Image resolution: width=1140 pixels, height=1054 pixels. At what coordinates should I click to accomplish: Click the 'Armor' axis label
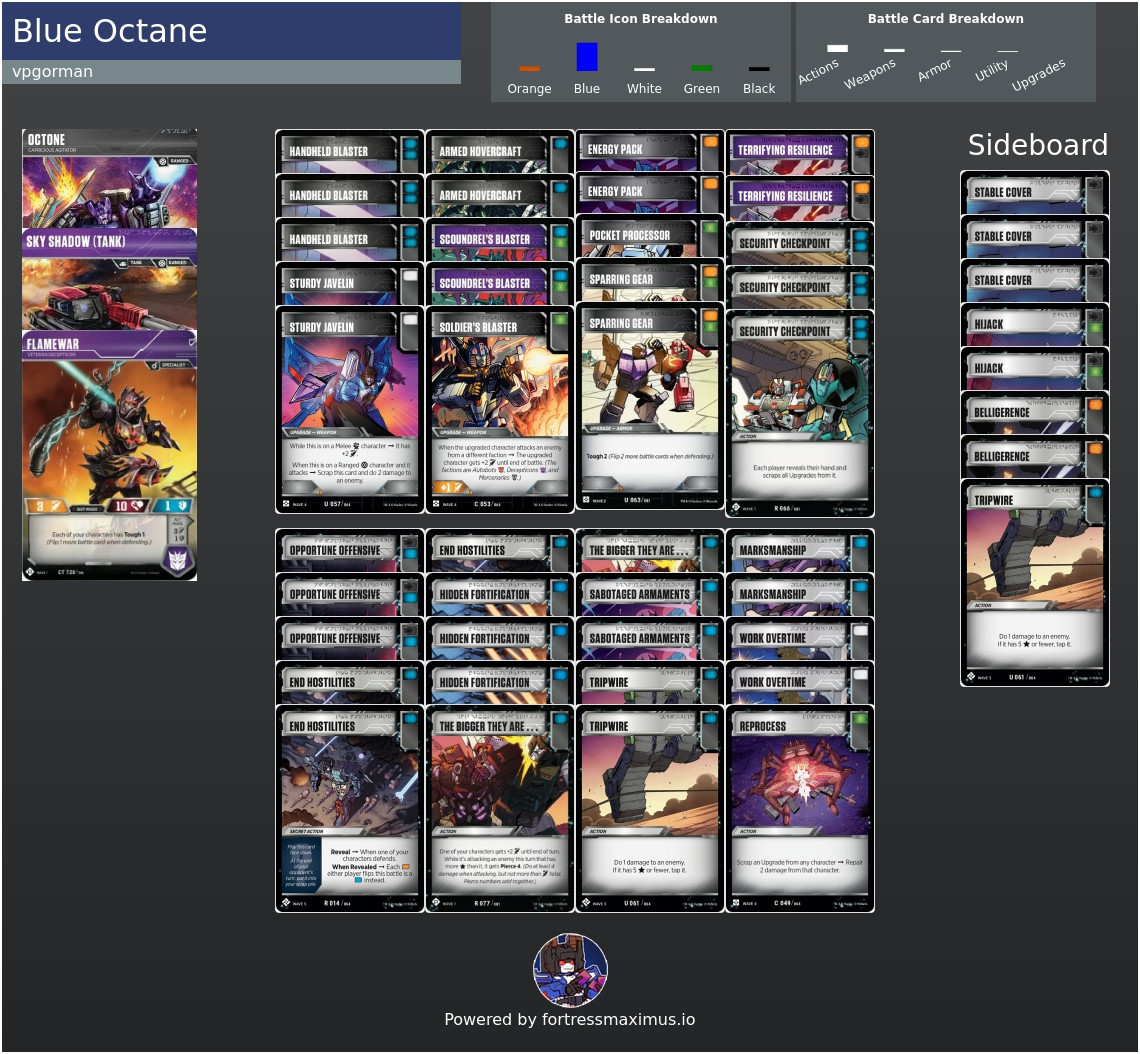pyautogui.click(x=934, y=70)
